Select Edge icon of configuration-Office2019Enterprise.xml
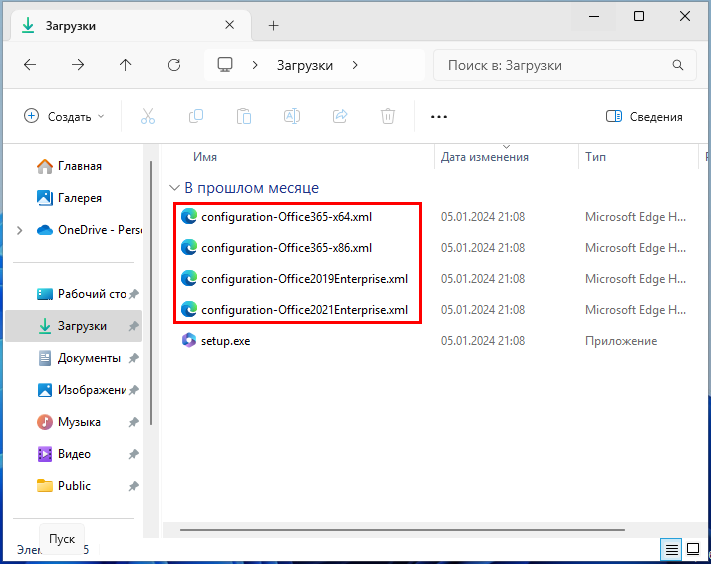 tap(189, 278)
